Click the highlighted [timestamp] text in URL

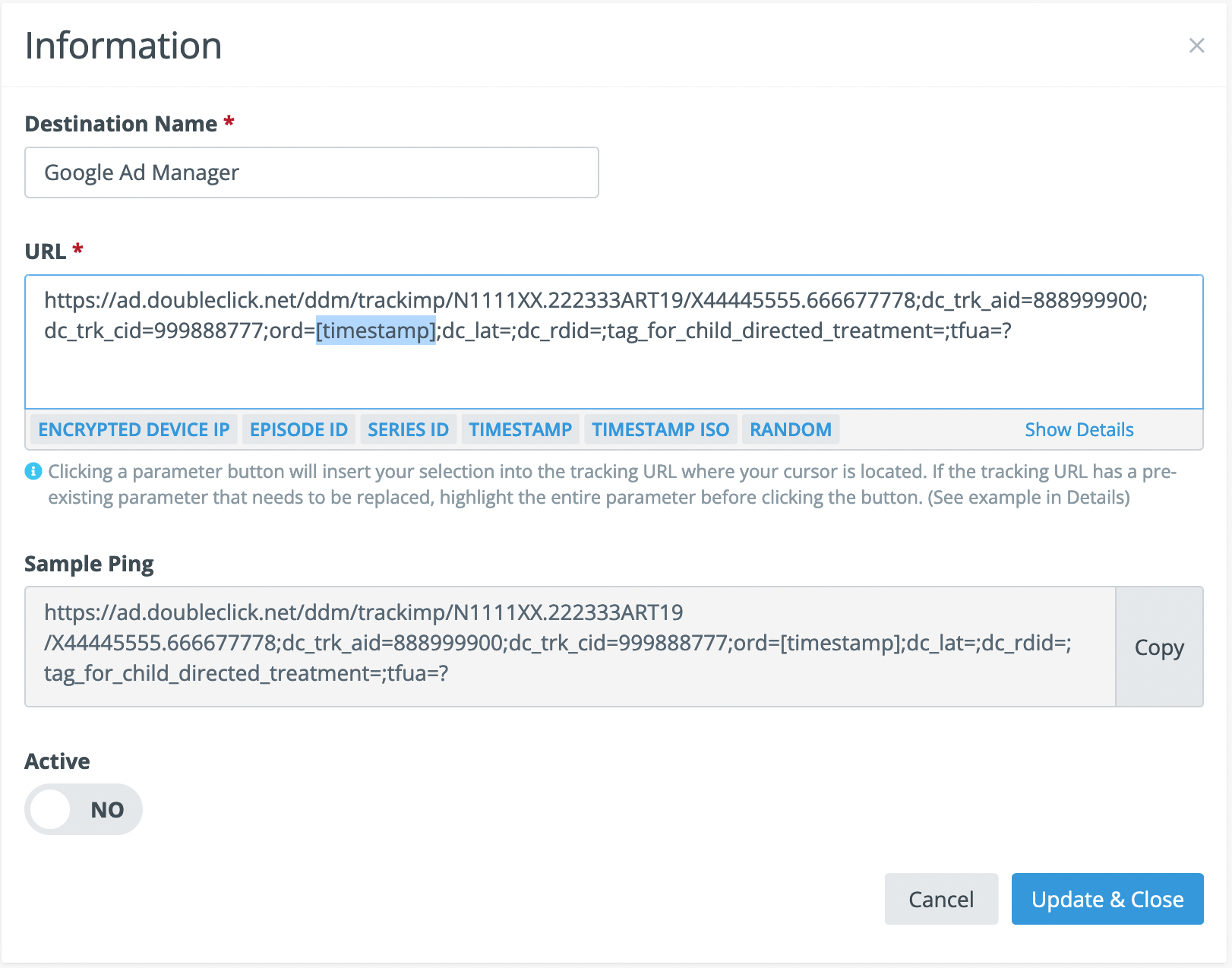point(376,331)
